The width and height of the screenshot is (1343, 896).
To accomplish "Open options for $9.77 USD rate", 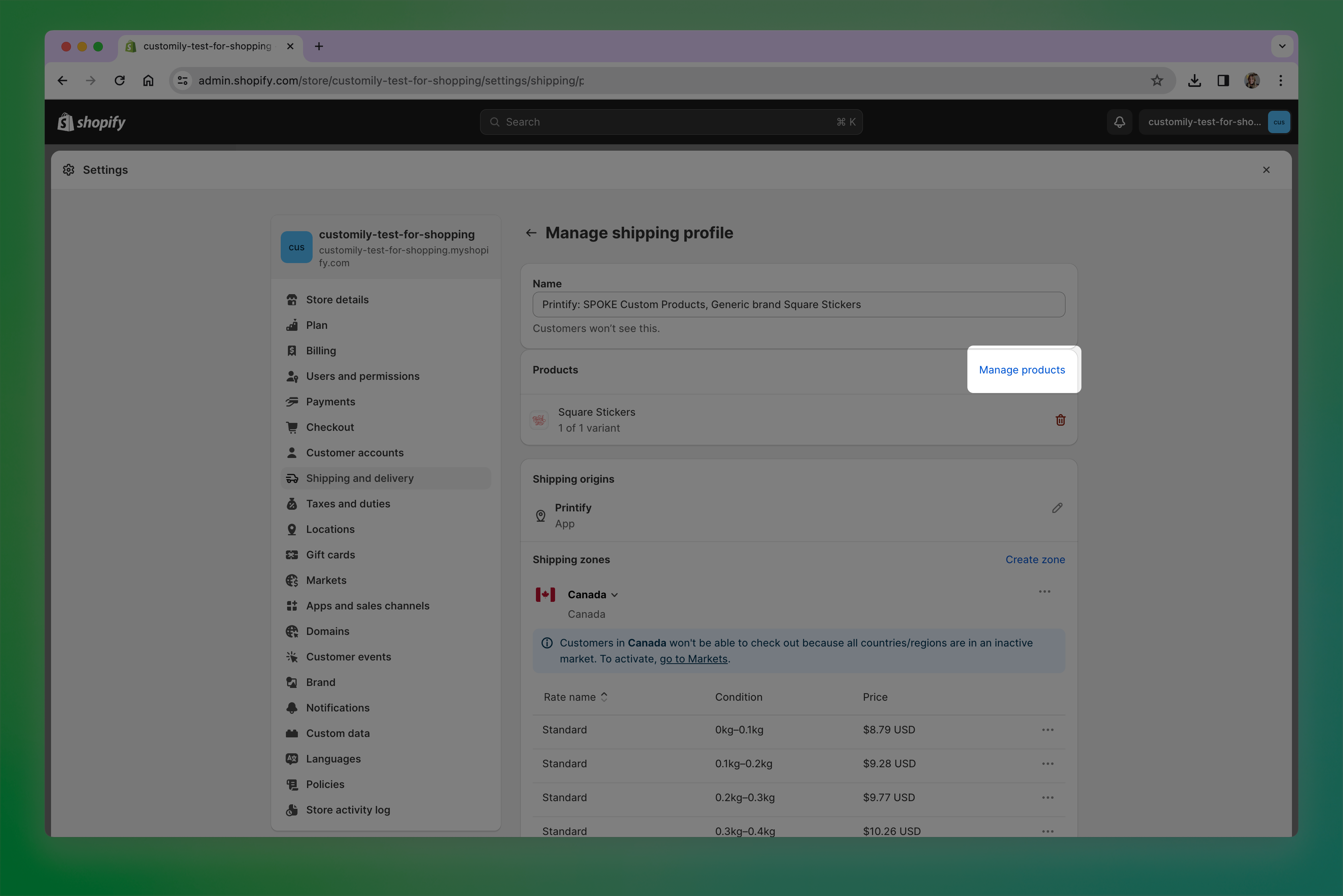I will point(1048,797).
